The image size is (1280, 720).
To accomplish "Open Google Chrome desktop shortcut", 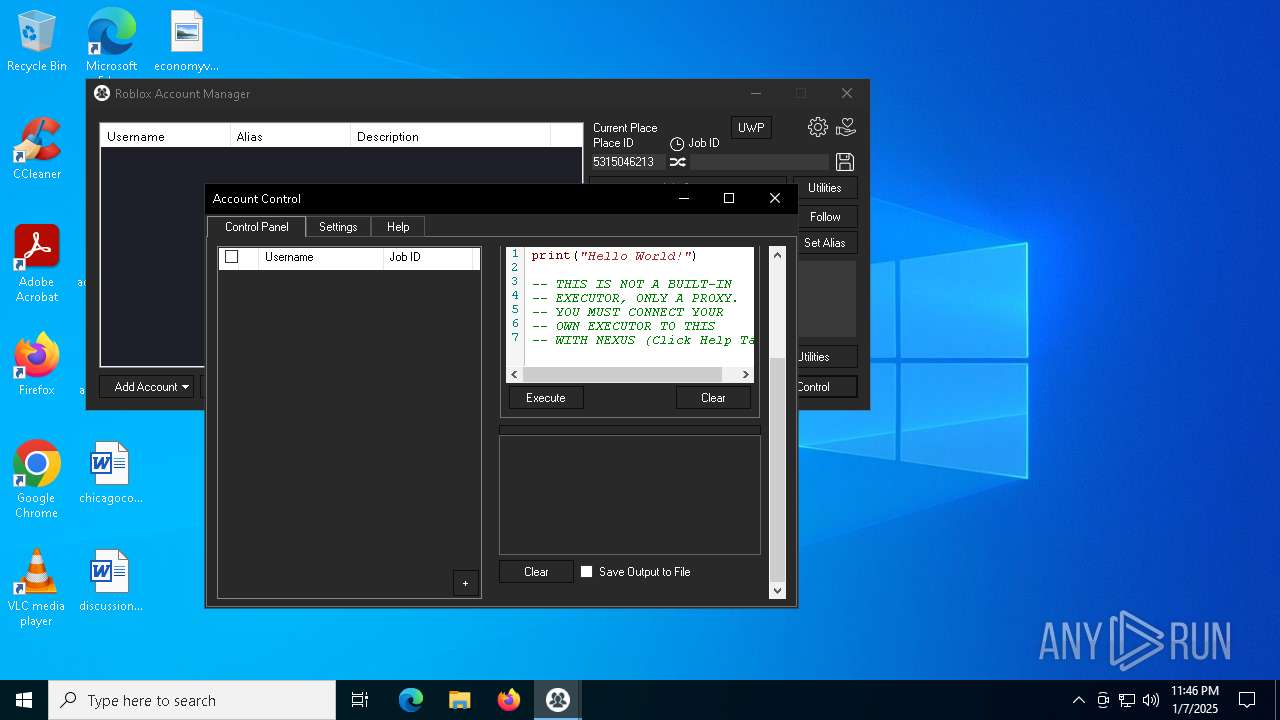I will 37,480.
